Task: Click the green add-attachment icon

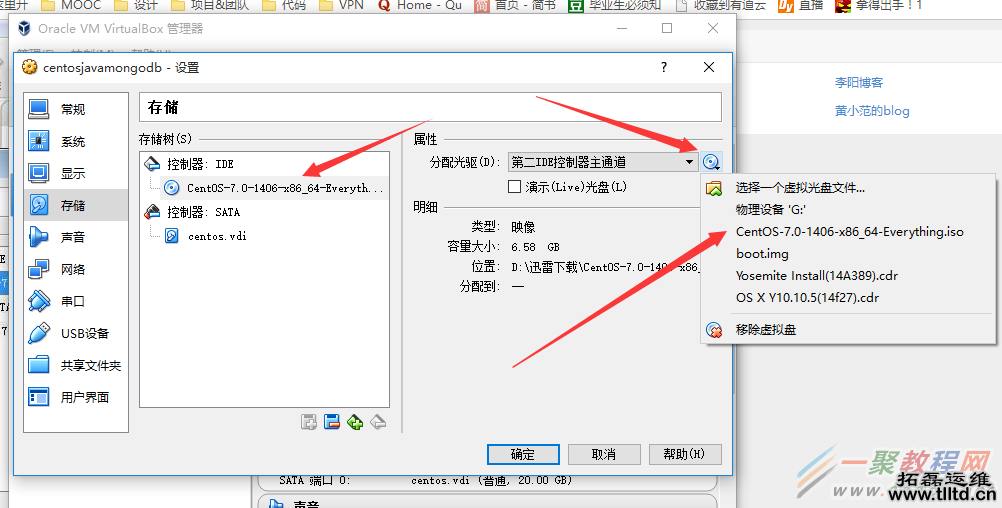Action: tap(355, 422)
